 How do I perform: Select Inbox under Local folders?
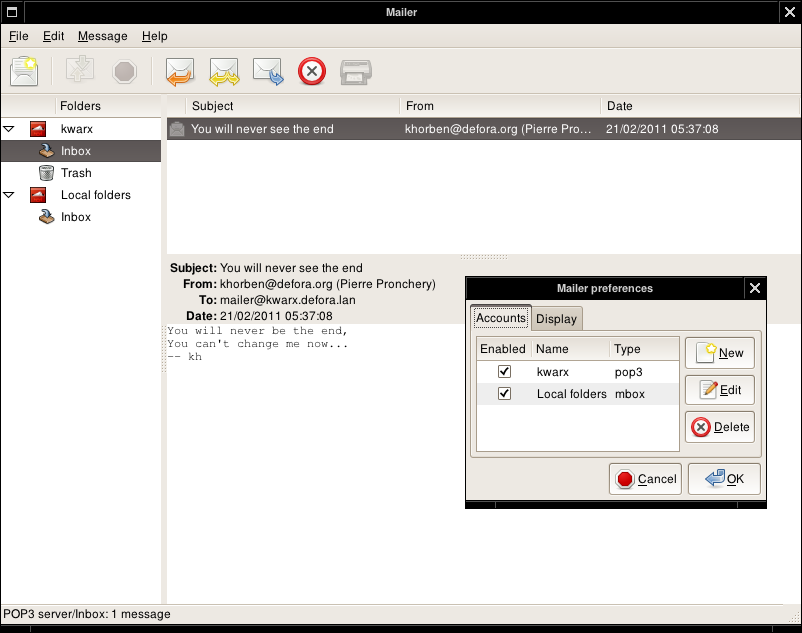point(76,217)
